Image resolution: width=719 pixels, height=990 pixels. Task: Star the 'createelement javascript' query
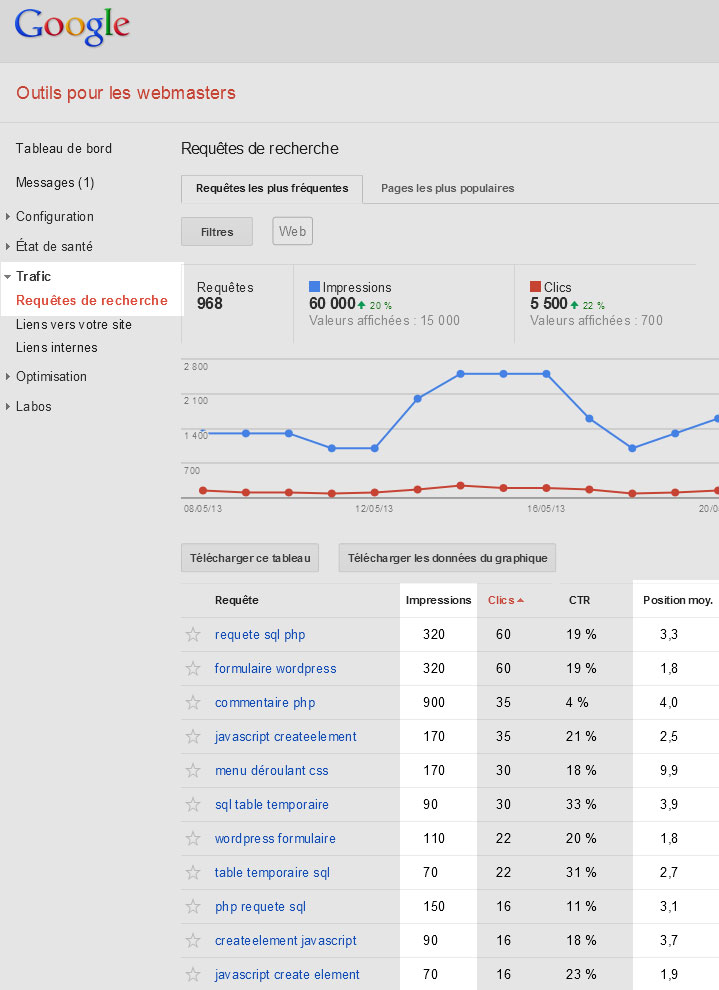coord(193,941)
